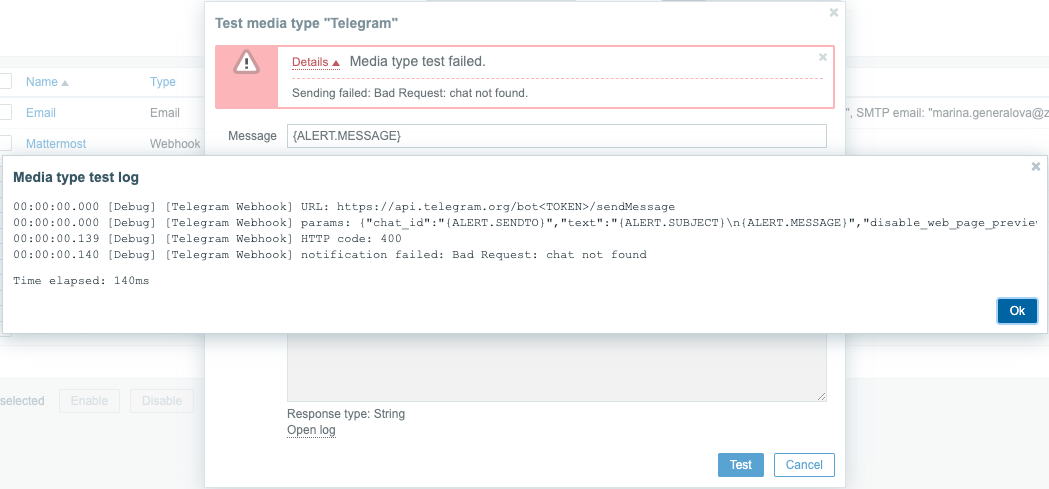Click the 'HTTP code: 400' log line
The width and height of the screenshot is (1049, 489).
point(207,238)
